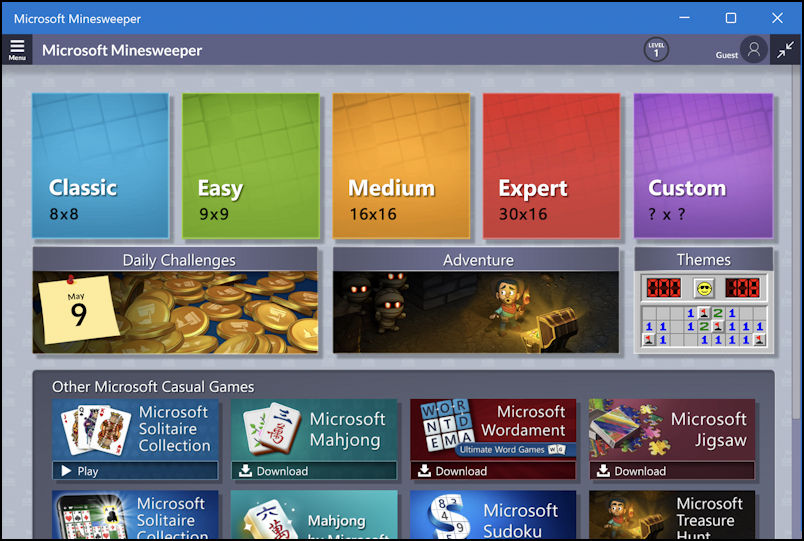Open the hamburger Menu icon
Image resolution: width=804 pixels, height=541 pixels.
(17, 50)
